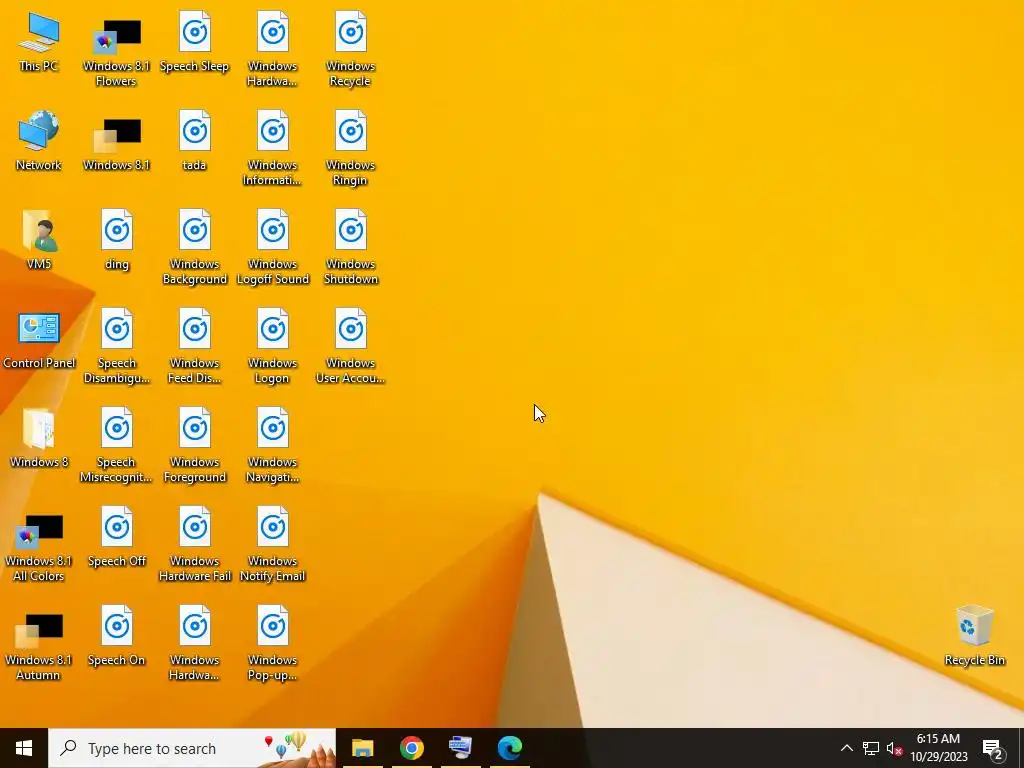Open the This PC desktop icon

pyautogui.click(x=39, y=42)
